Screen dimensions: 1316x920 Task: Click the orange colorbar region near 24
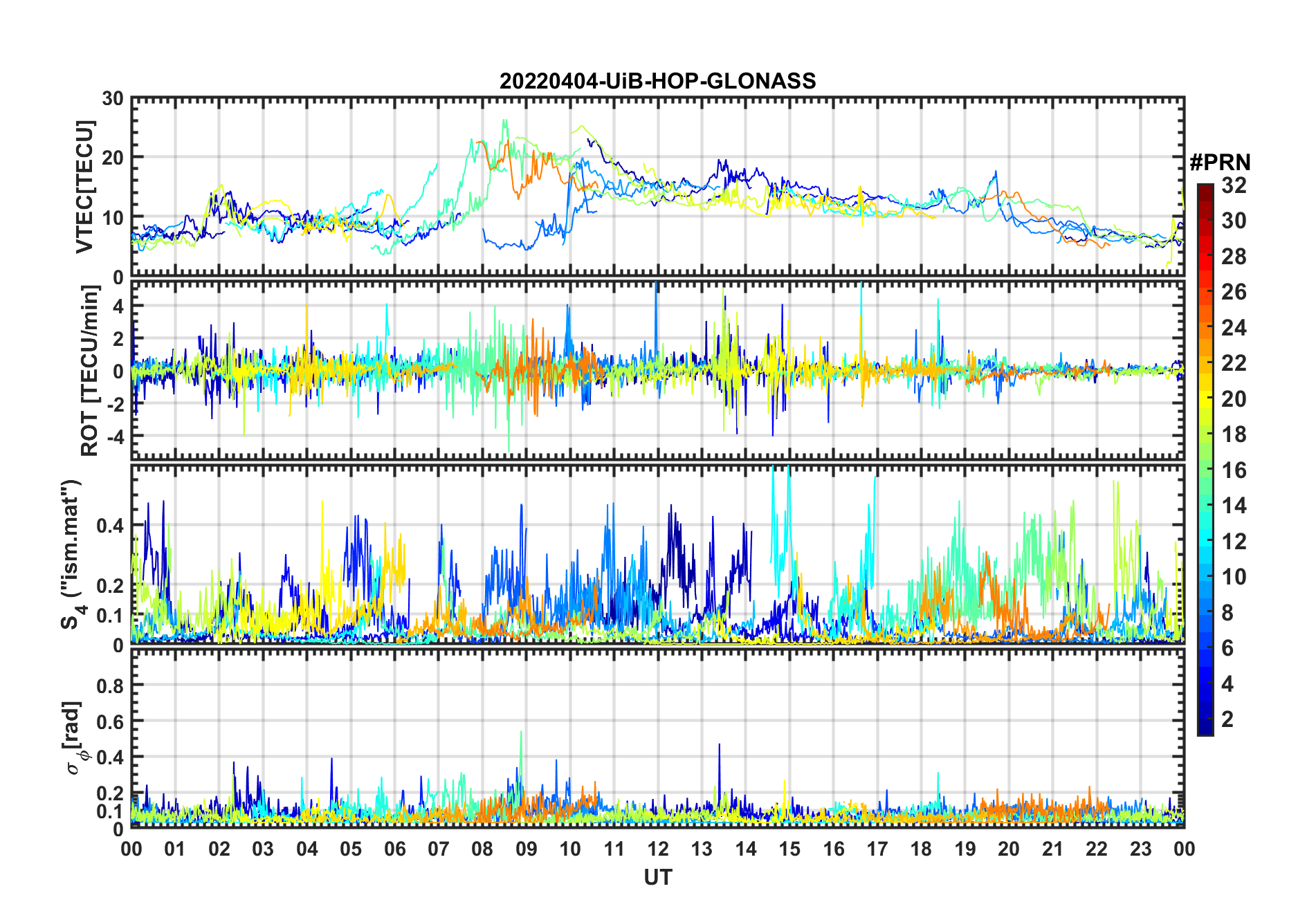[x=1205, y=328]
